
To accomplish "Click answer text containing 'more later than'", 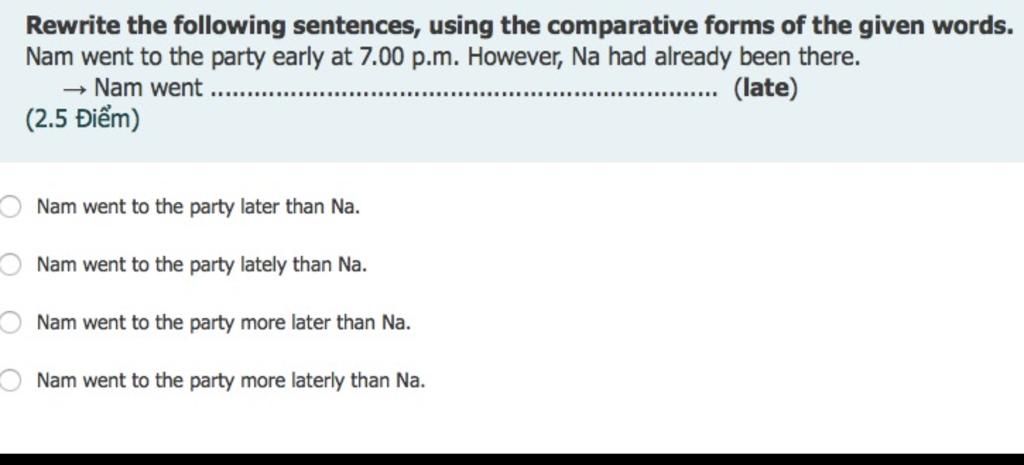I will pyautogui.click(x=223, y=322).
